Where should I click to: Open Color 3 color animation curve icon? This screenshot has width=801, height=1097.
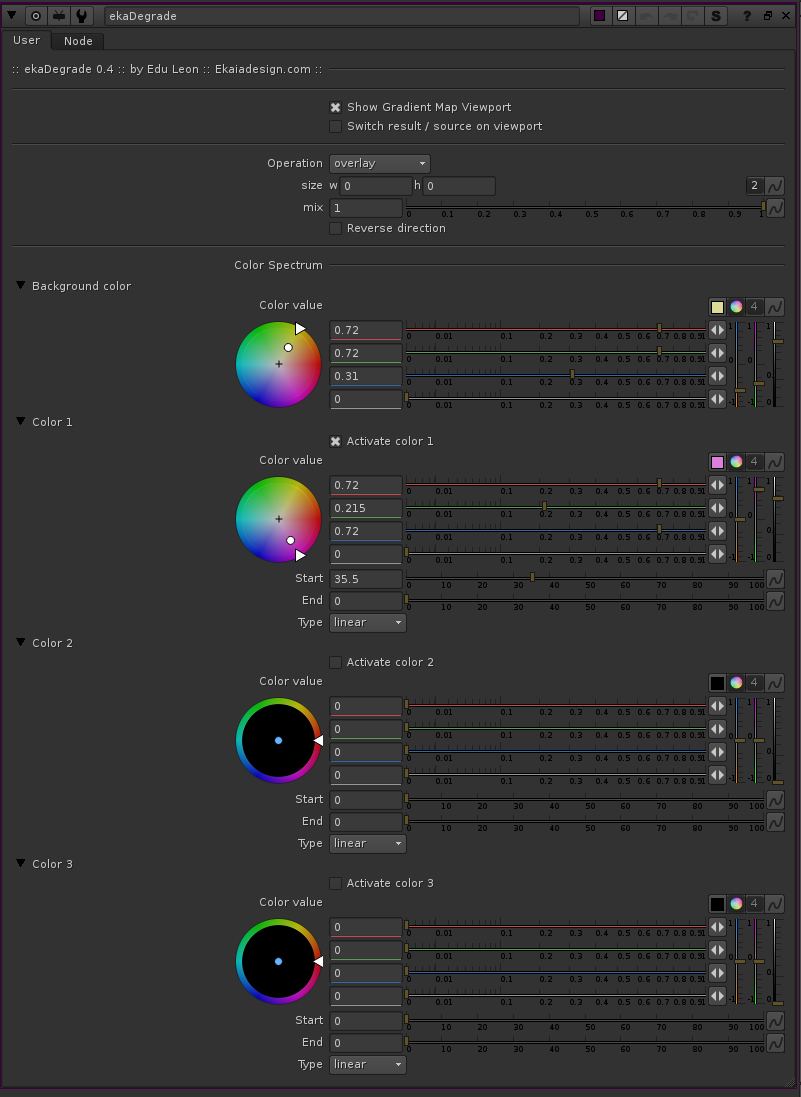coord(774,904)
